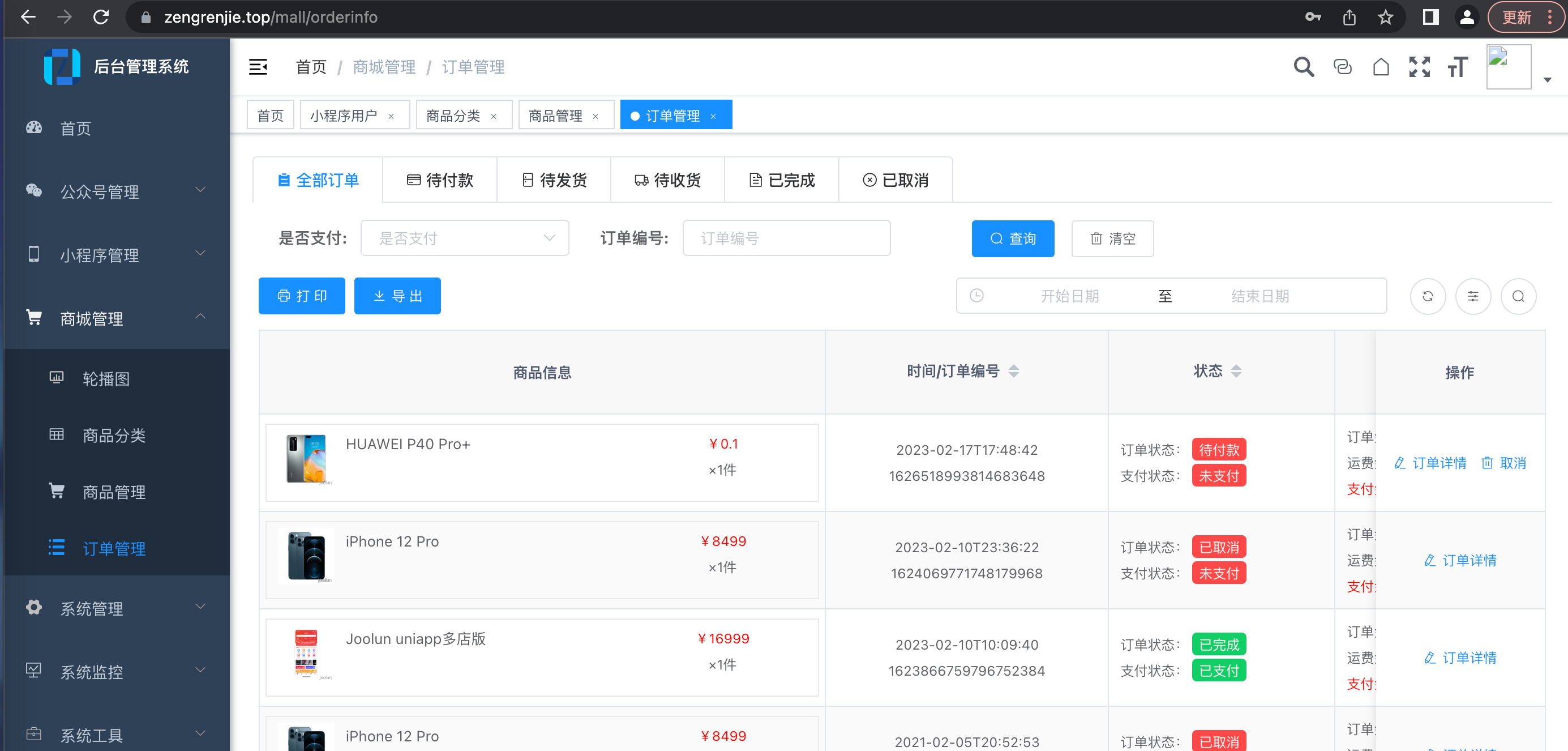Select the 待发货 order tab
This screenshot has height=751, width=1568.
[x=554, y=180]
